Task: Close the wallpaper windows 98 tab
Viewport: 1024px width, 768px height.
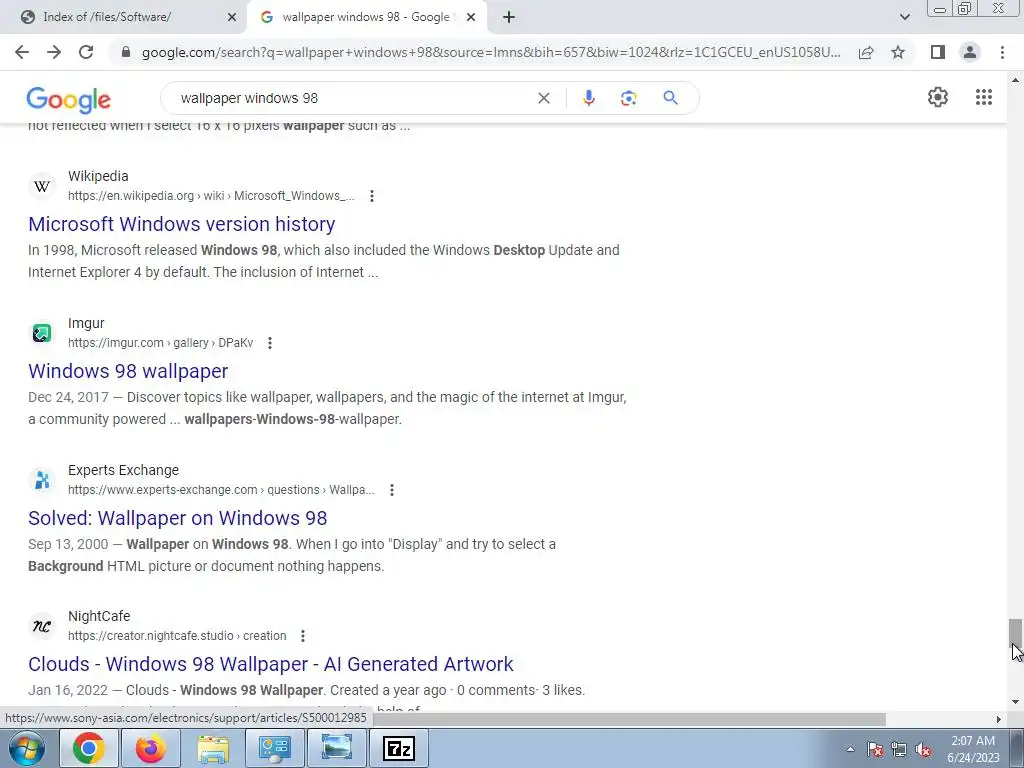Action: click(x=471, y=17)
